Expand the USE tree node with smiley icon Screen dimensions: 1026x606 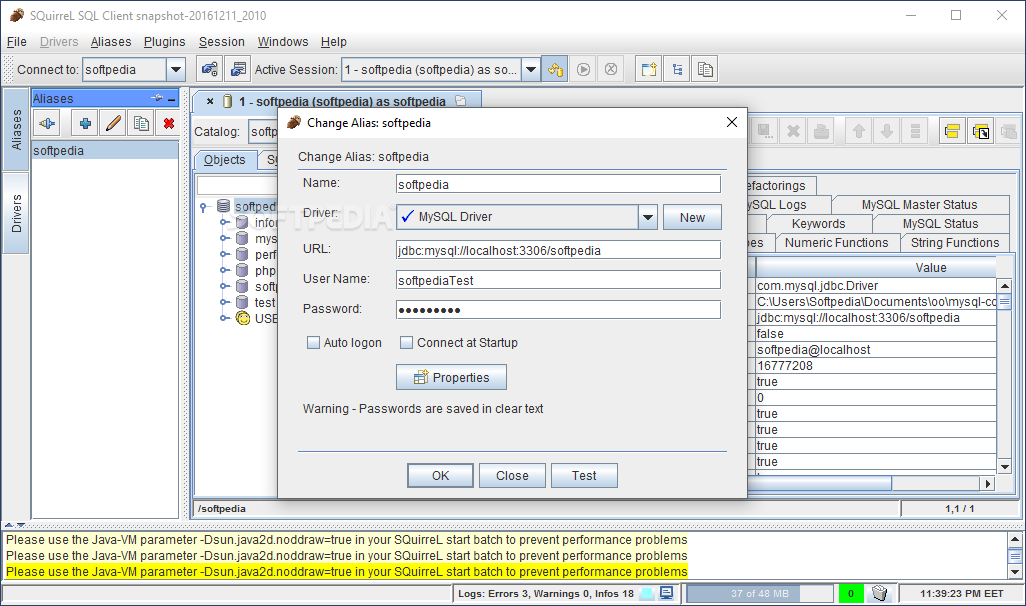click(x=224, y=318)
